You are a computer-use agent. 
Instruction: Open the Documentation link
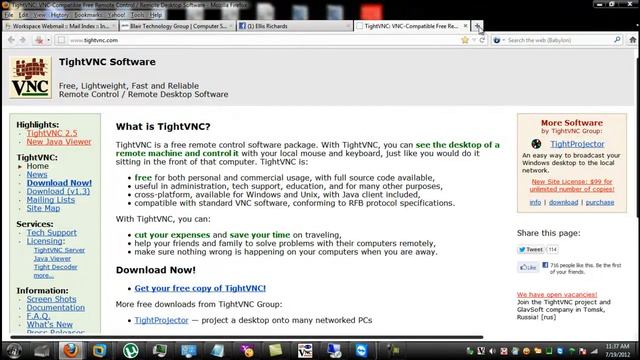pyautogui.click(x=56, y=307)
